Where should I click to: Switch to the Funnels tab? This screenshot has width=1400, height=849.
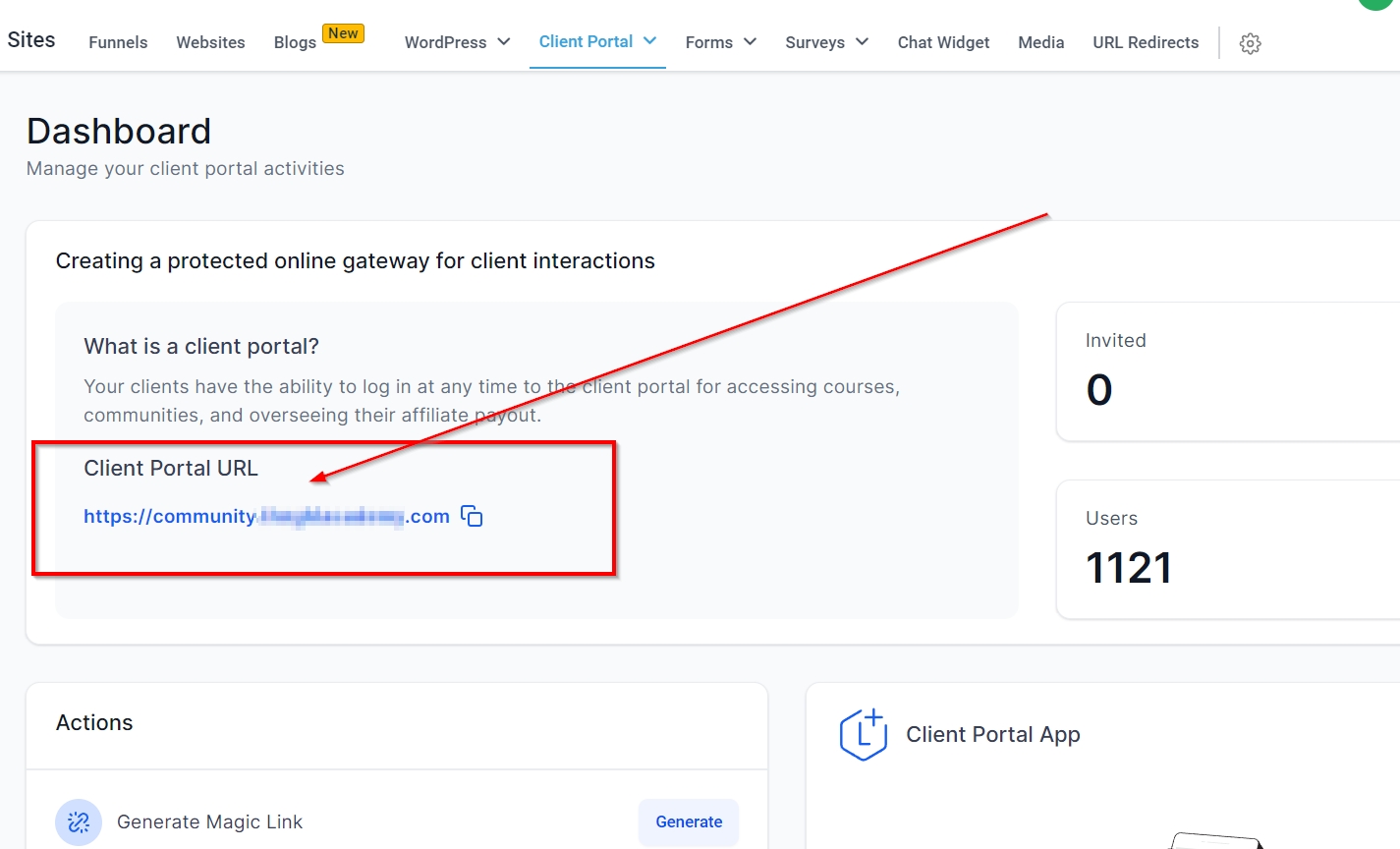(118, 42)
